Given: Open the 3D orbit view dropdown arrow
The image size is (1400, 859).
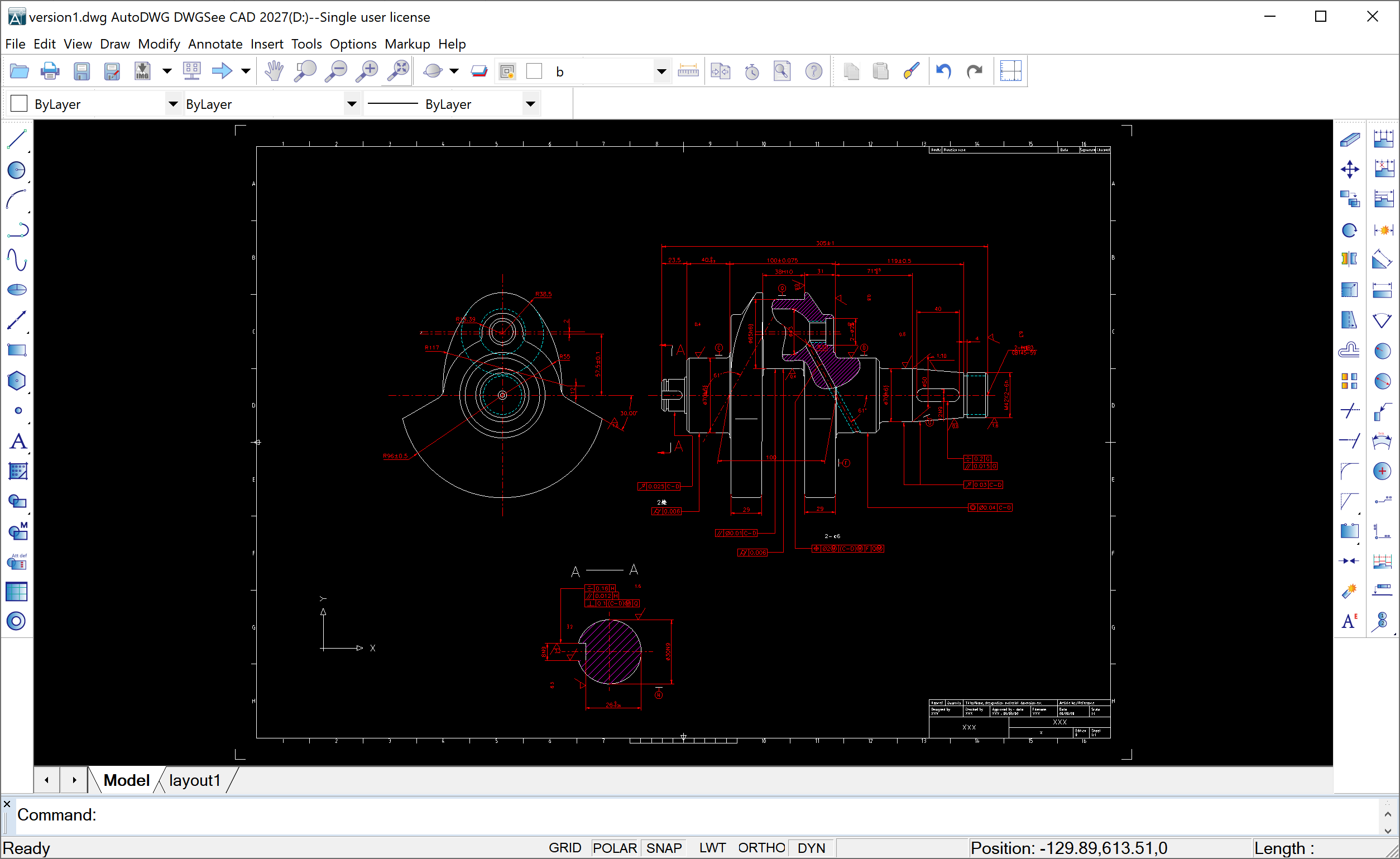Looking at the screenshot, I should (454, 71).
